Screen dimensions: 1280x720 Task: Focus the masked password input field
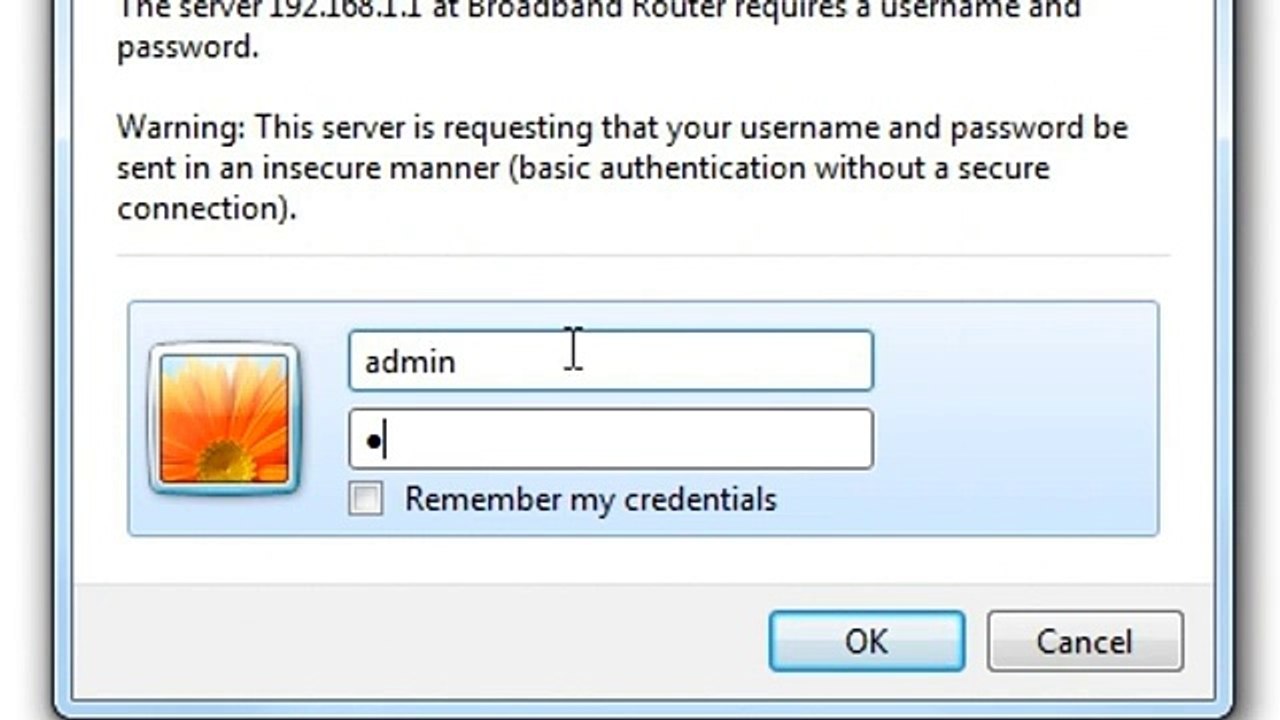(x=611, y=439)
